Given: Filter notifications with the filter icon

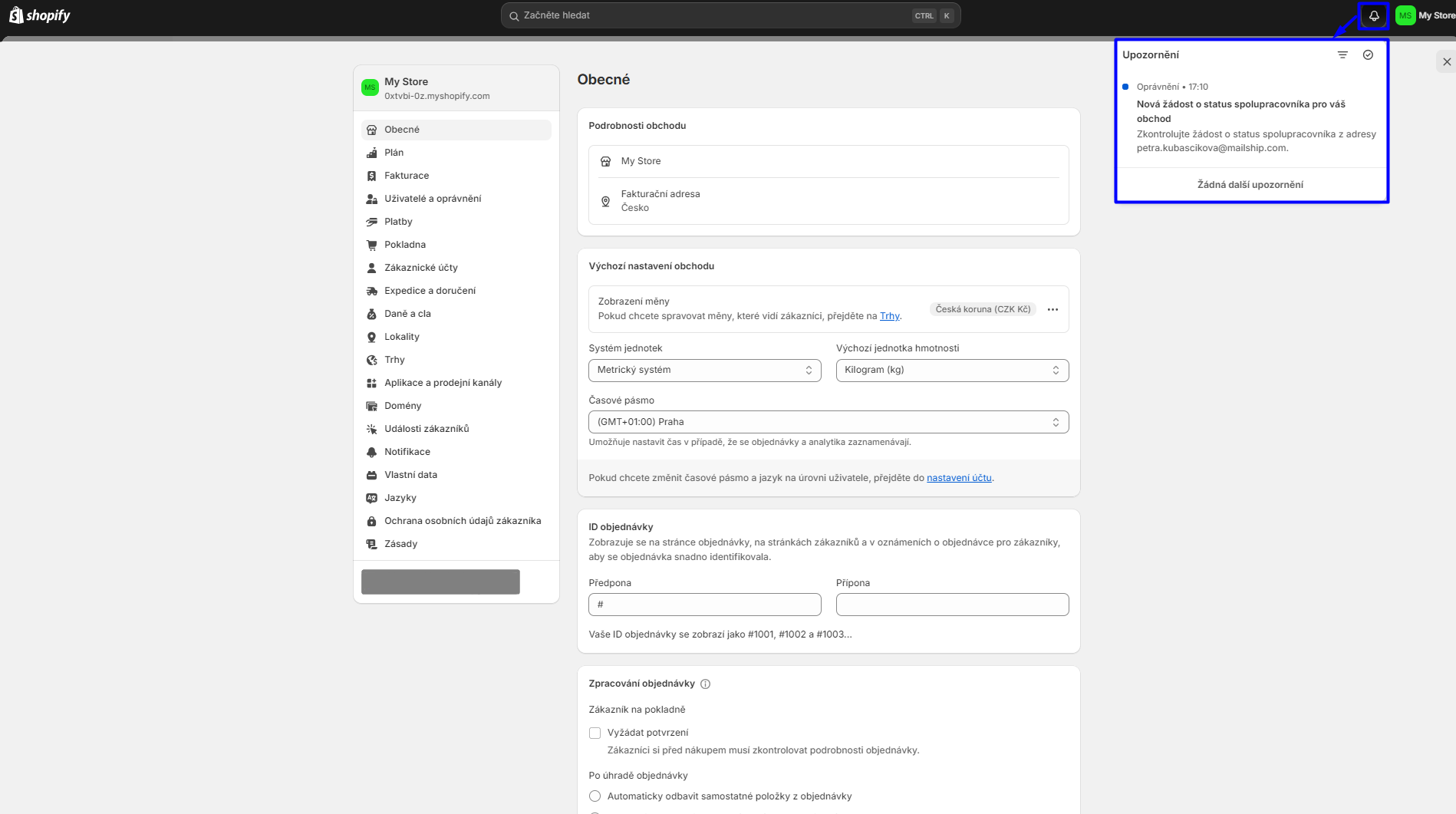Looking at the screenshot, I should (1342, 54).
